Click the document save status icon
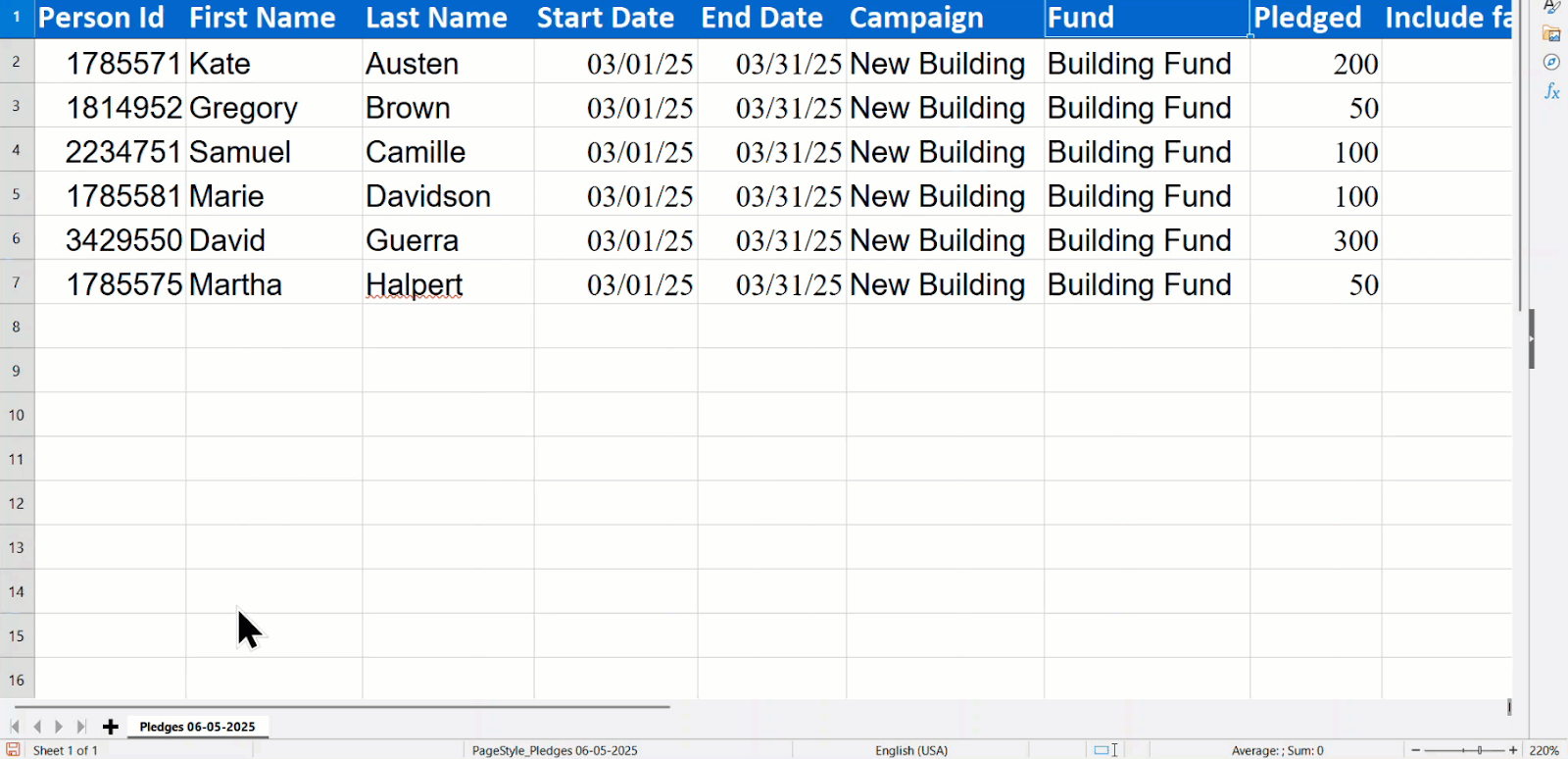The width and height of the screenshot is (1568, 759). pos(14,750)
